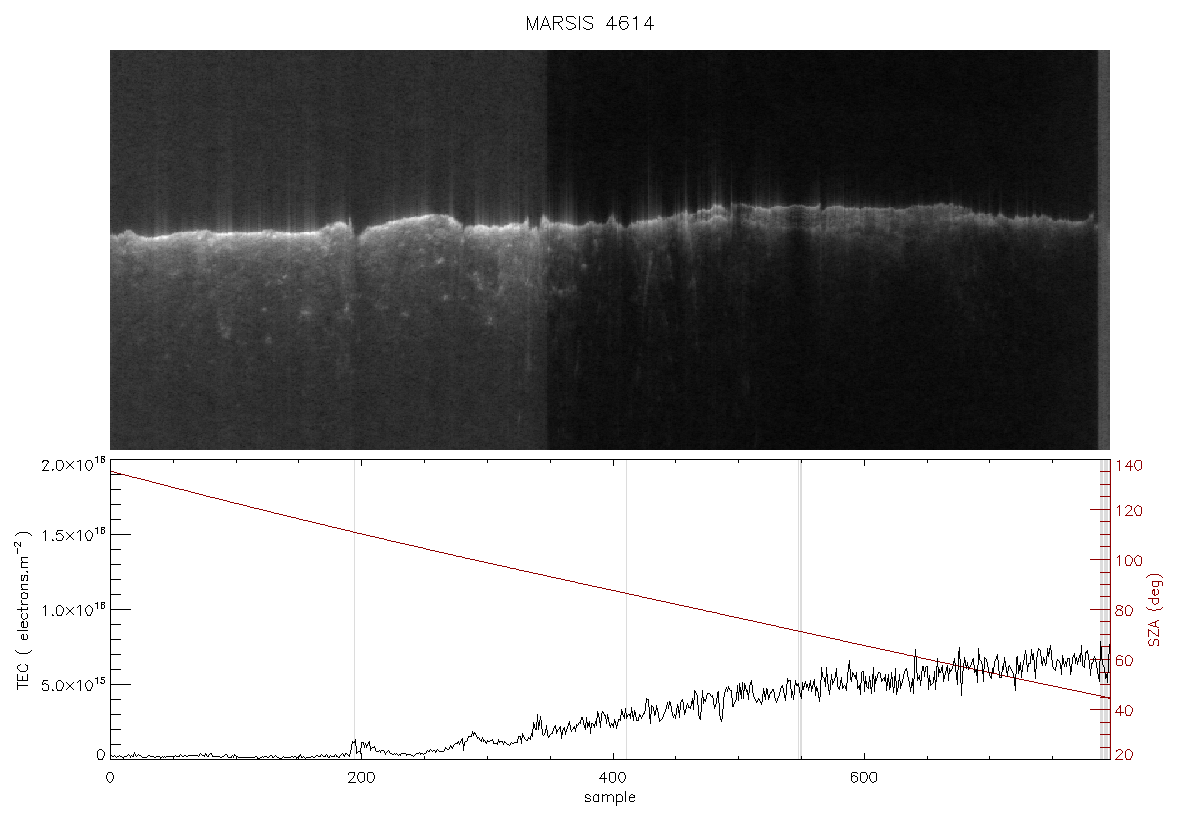Click the 600 tick label on x-axis
Image resolution: width=1180 pixels, height=830 pixels.
point(863,778)
